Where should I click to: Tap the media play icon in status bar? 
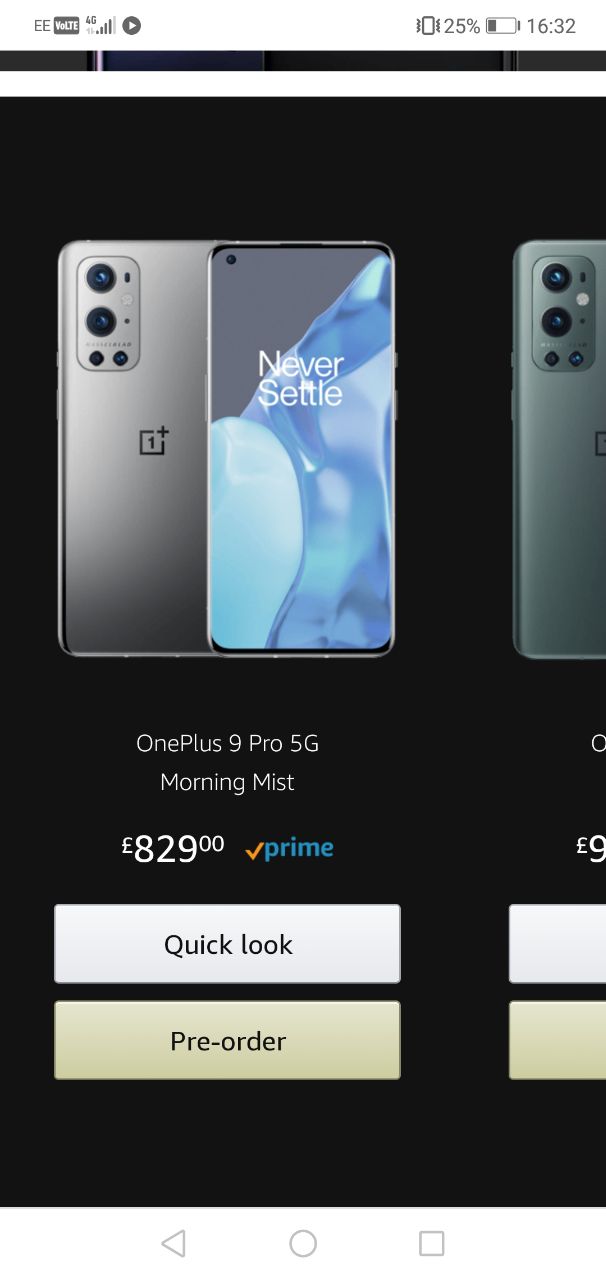pos(132,26)
